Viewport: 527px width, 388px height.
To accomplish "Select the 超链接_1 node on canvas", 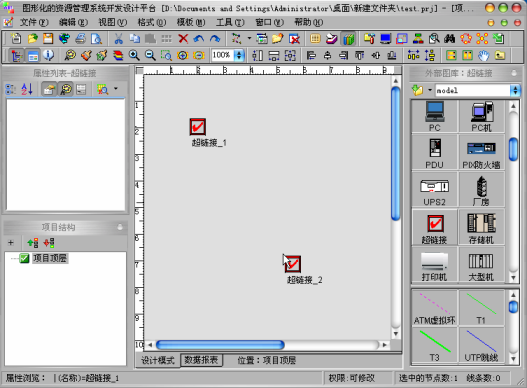I will coord(198,127).
